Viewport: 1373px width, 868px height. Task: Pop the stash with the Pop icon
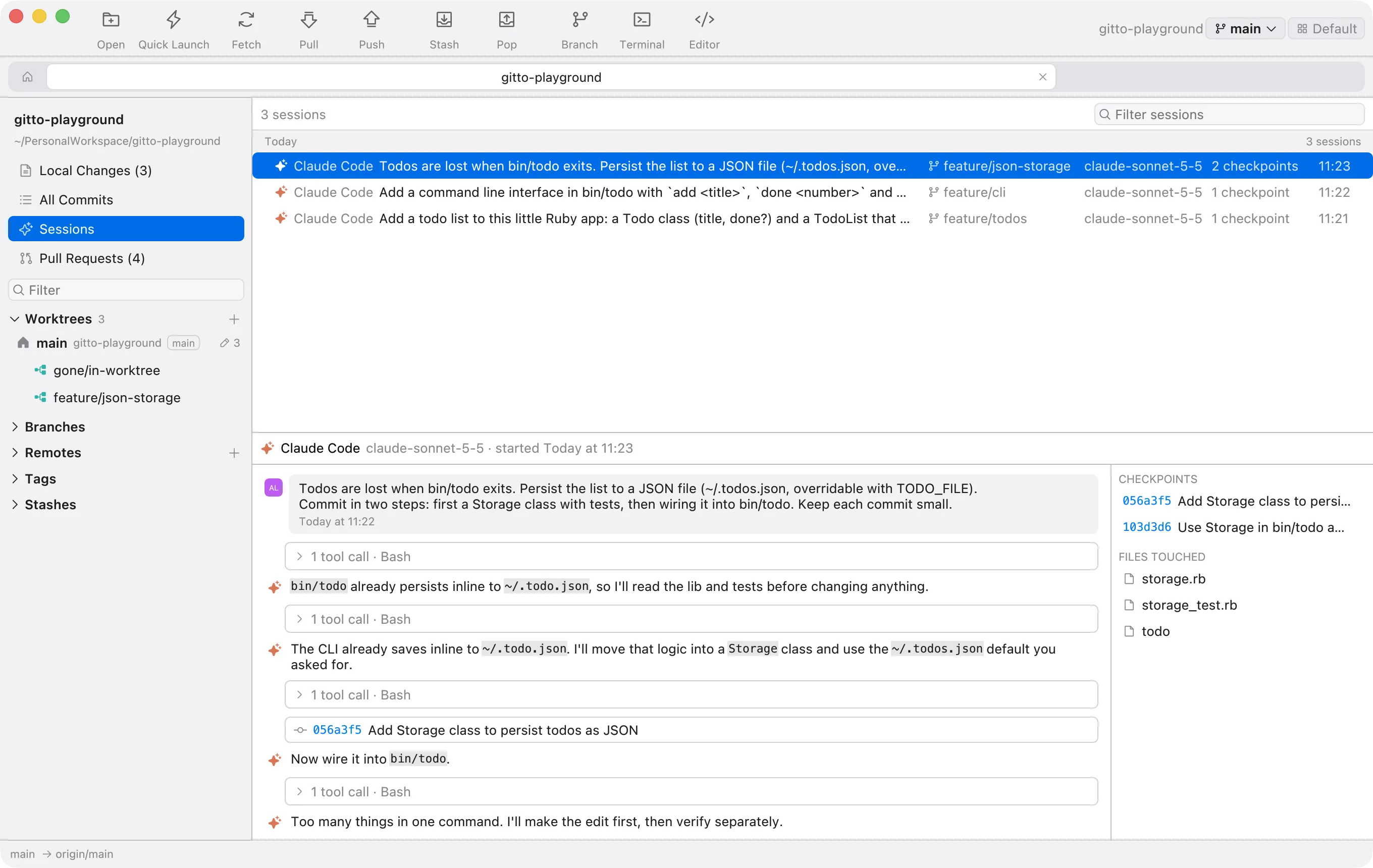pyautogui.click(x=506, y=20)
